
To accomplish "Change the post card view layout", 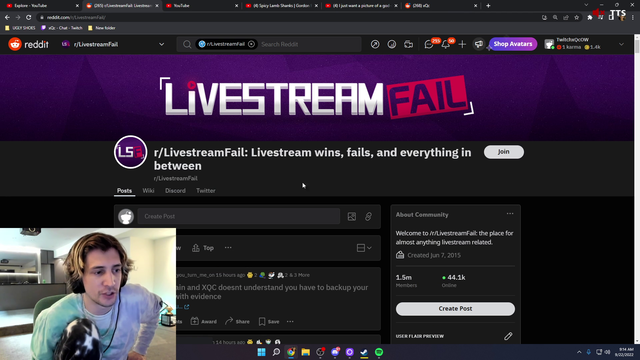I will point(364,248).
